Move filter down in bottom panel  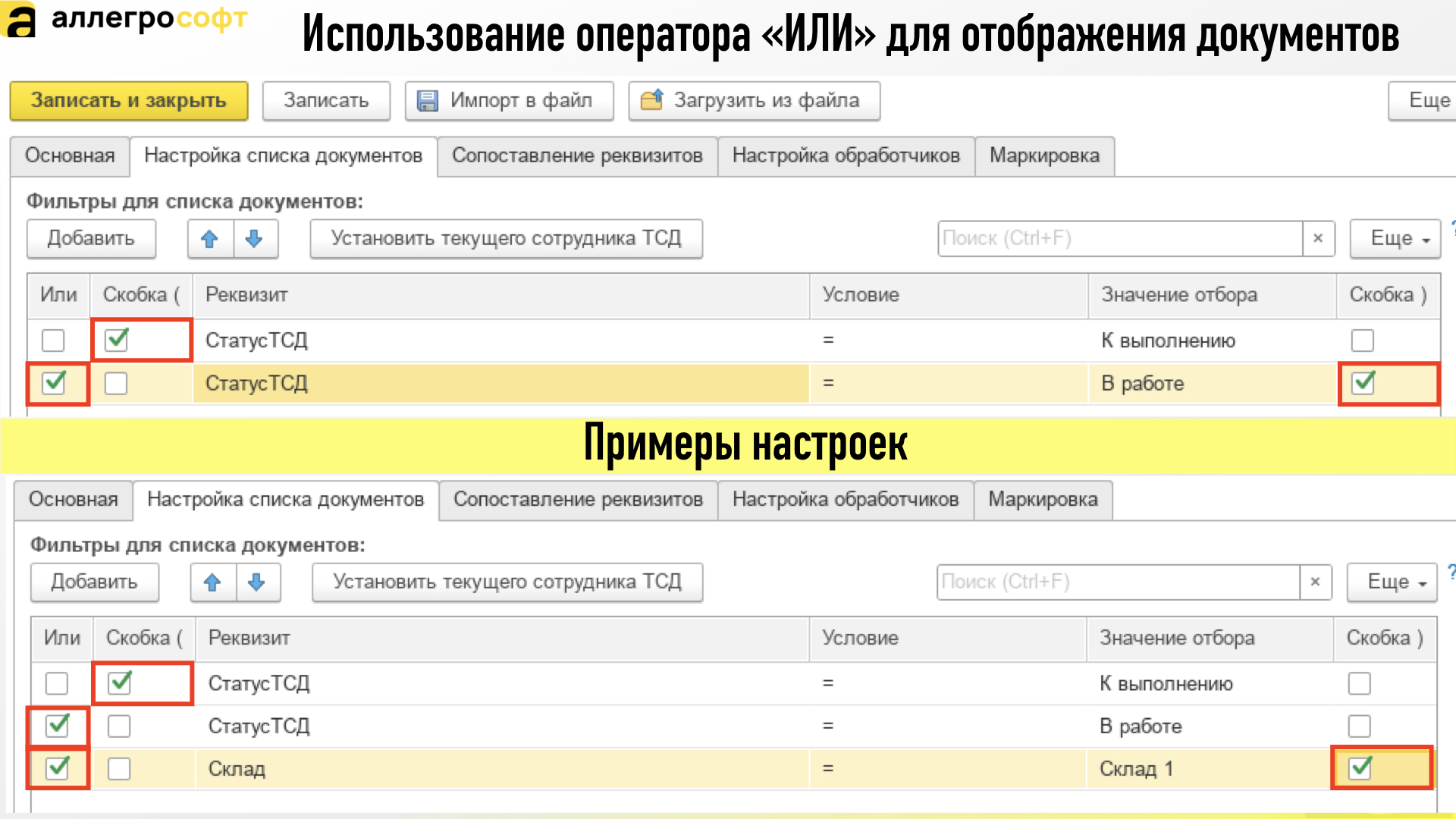coord(258,582)
